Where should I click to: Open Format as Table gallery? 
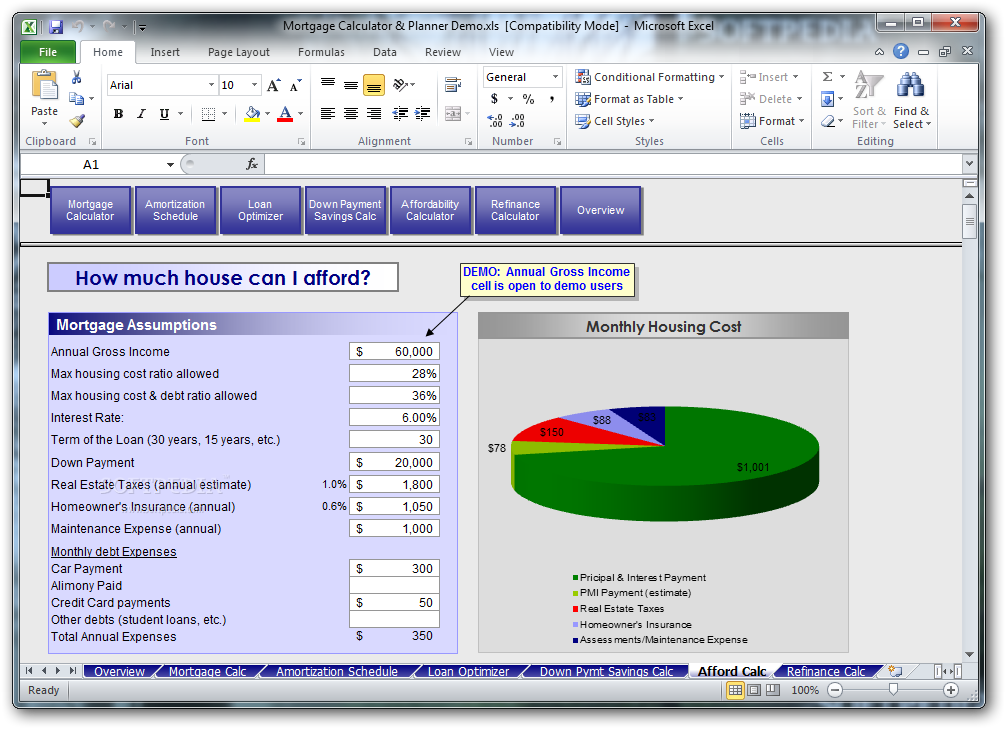tap(629, 99)
